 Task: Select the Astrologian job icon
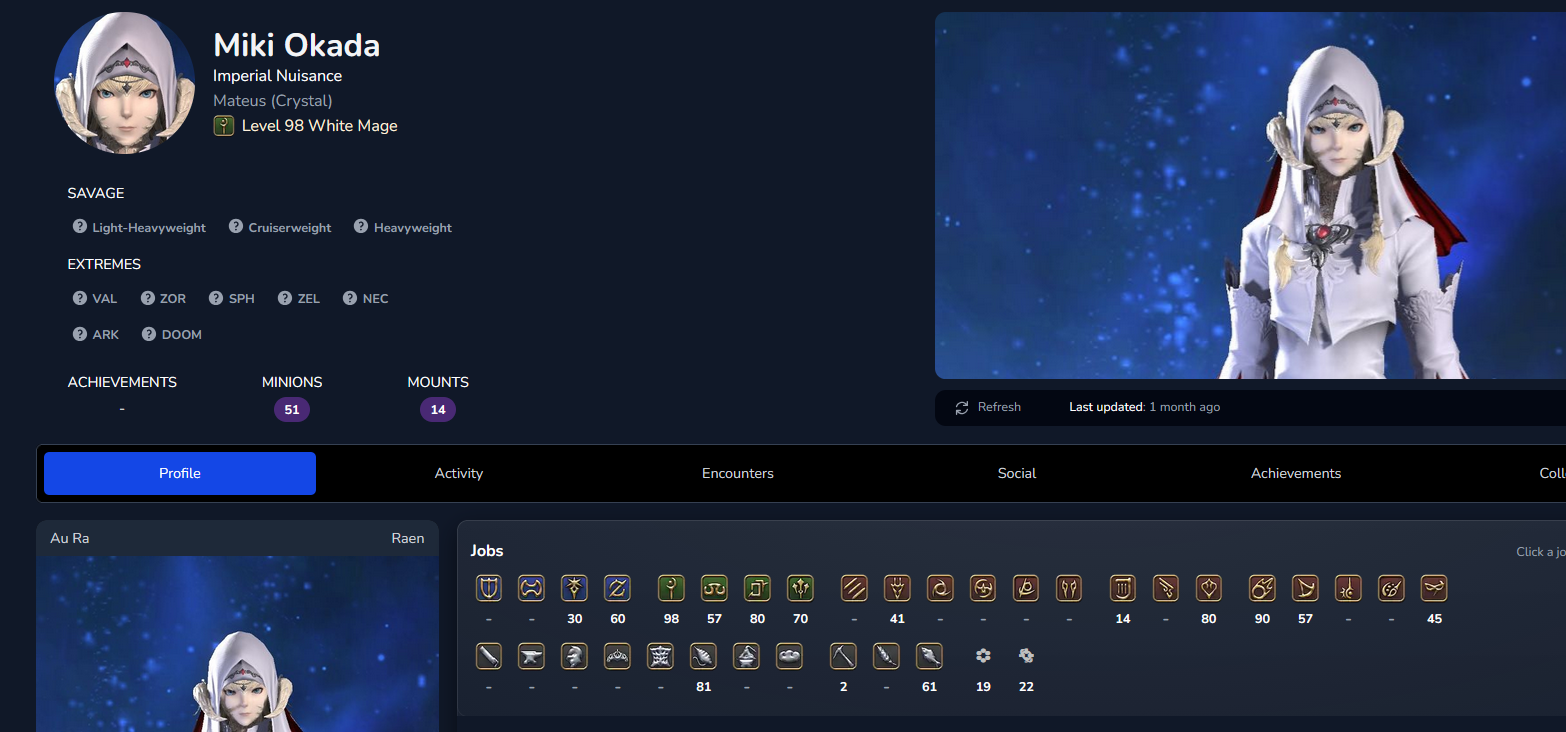pos(757,588)
